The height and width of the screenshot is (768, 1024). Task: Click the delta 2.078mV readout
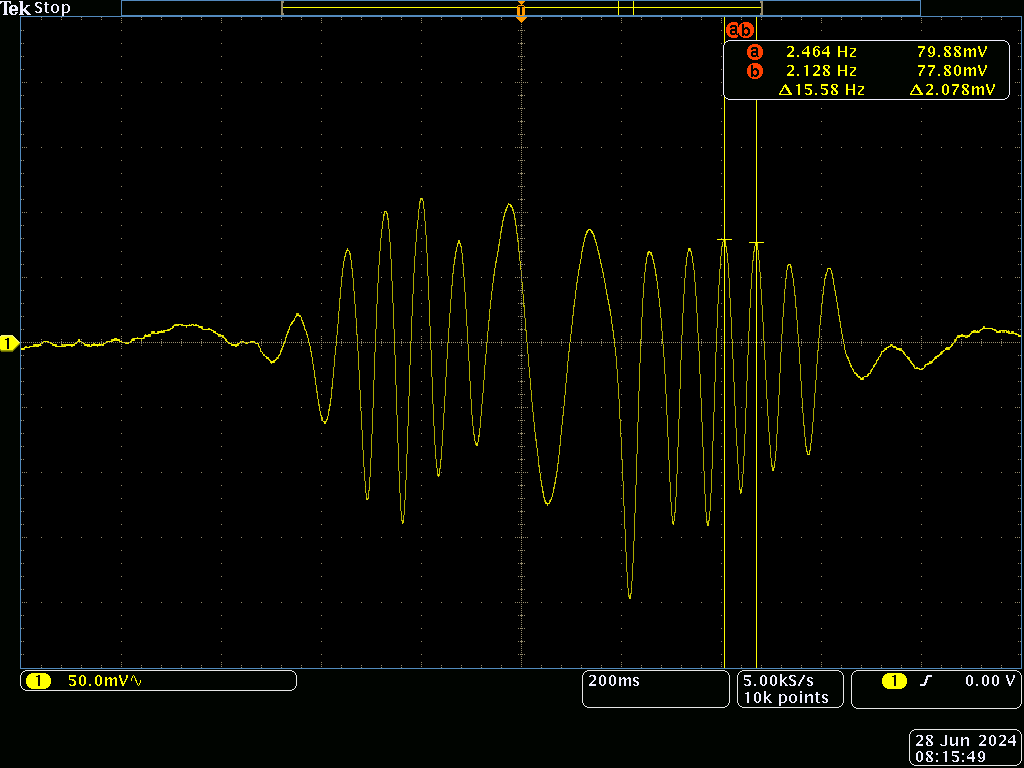click(x=952, y=90)
